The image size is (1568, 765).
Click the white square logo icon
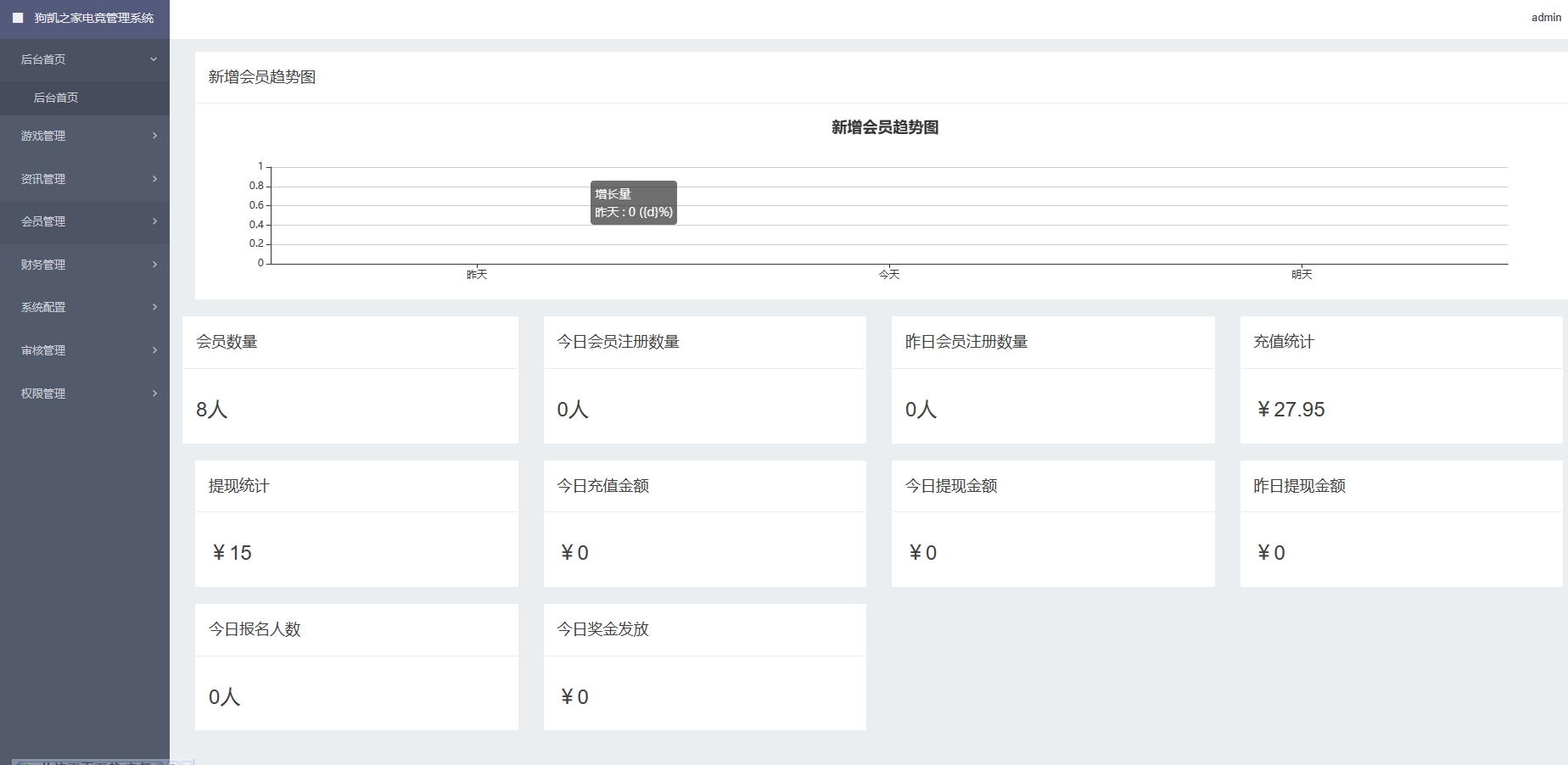(18, 18)
